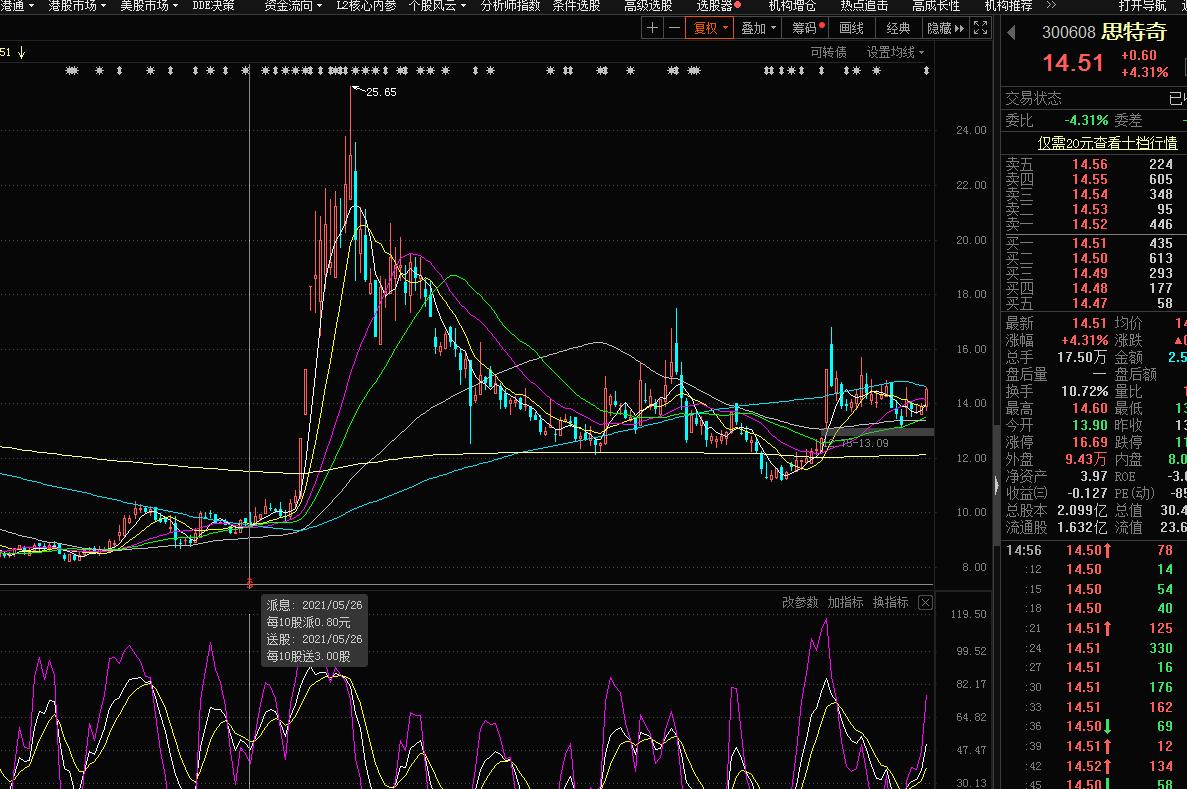Expand more toolbar items double-arrow
The image size is (1187, 789).
pos(960,28)
